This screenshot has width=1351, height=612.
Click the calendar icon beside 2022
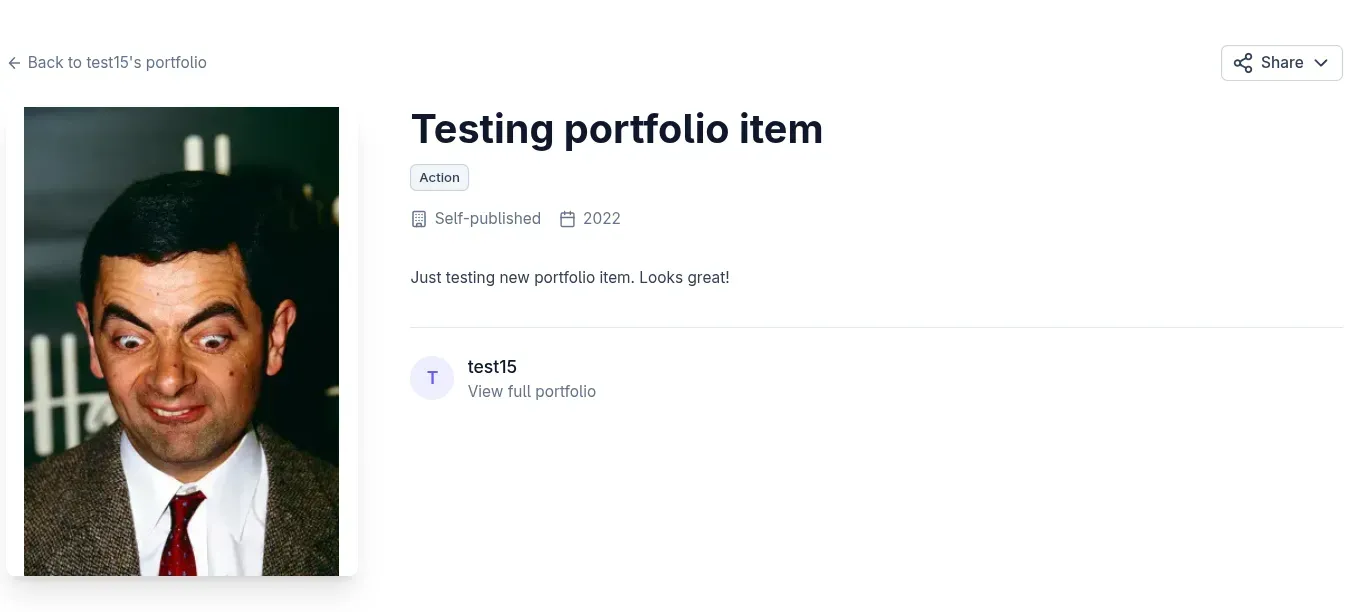pyautogui.click(x=568, y=218)
